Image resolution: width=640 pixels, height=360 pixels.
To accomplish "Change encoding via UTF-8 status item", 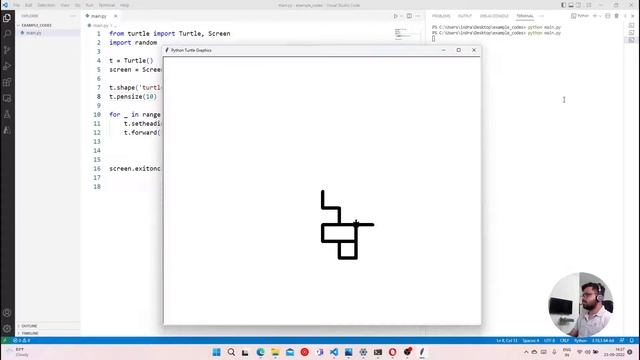I will point(549,340).
